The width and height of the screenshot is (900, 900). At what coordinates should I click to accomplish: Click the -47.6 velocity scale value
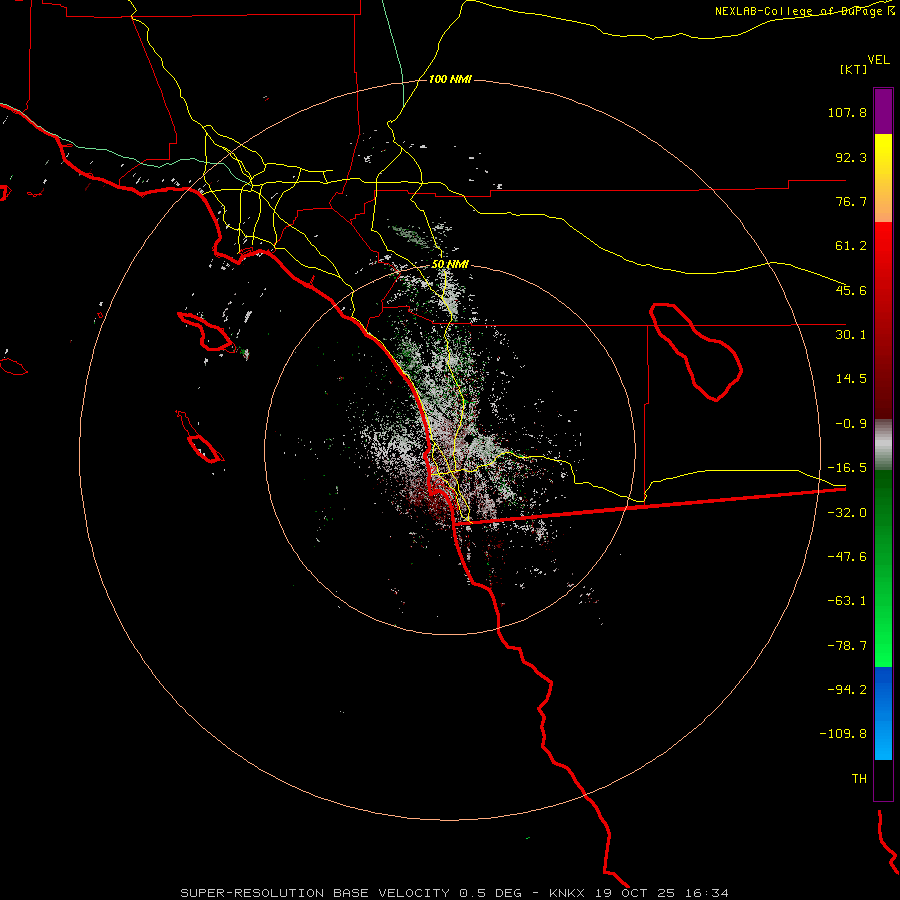click(847, 557)
